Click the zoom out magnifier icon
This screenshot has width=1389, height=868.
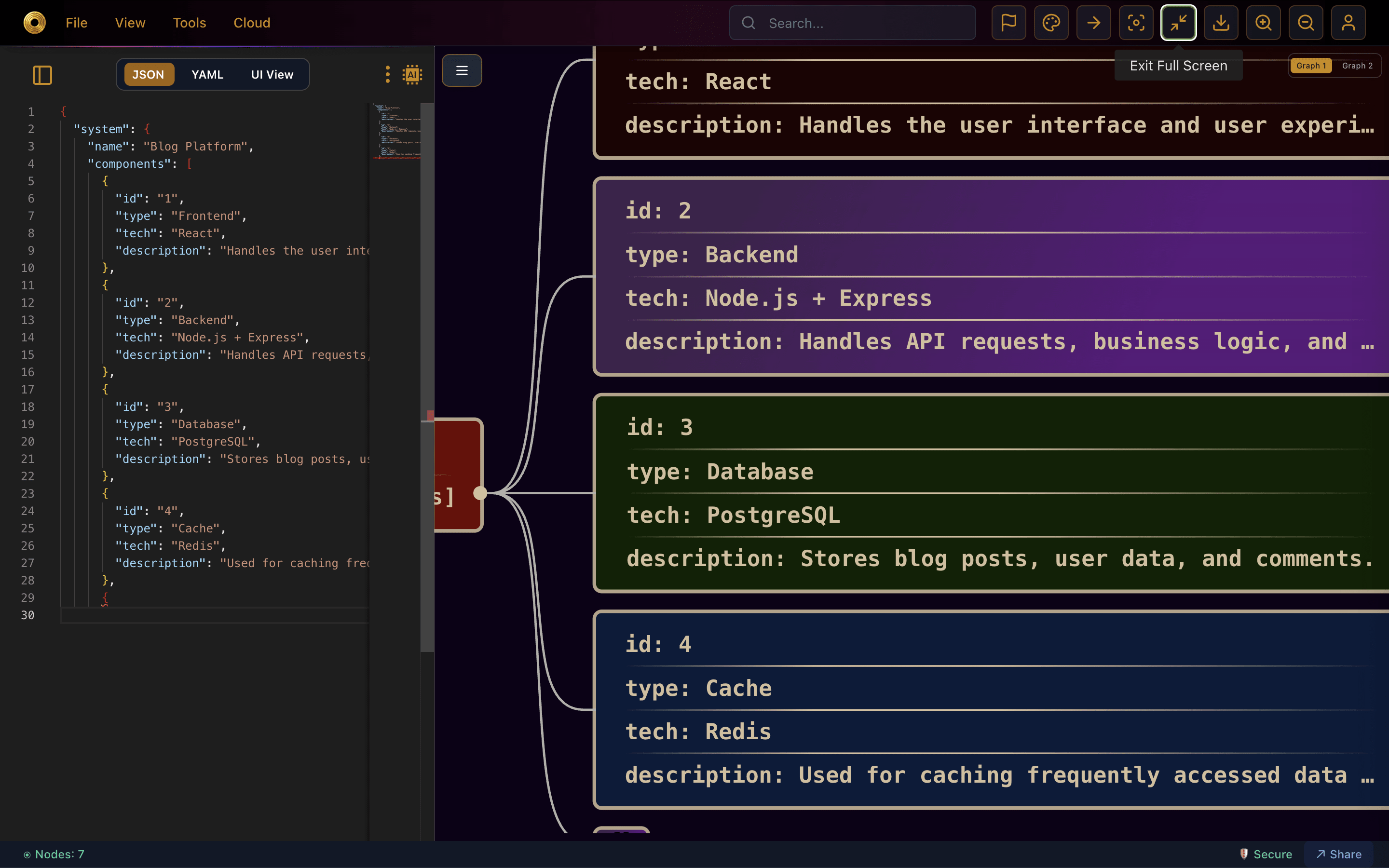pyautogui.click(x=1306, y=23)
